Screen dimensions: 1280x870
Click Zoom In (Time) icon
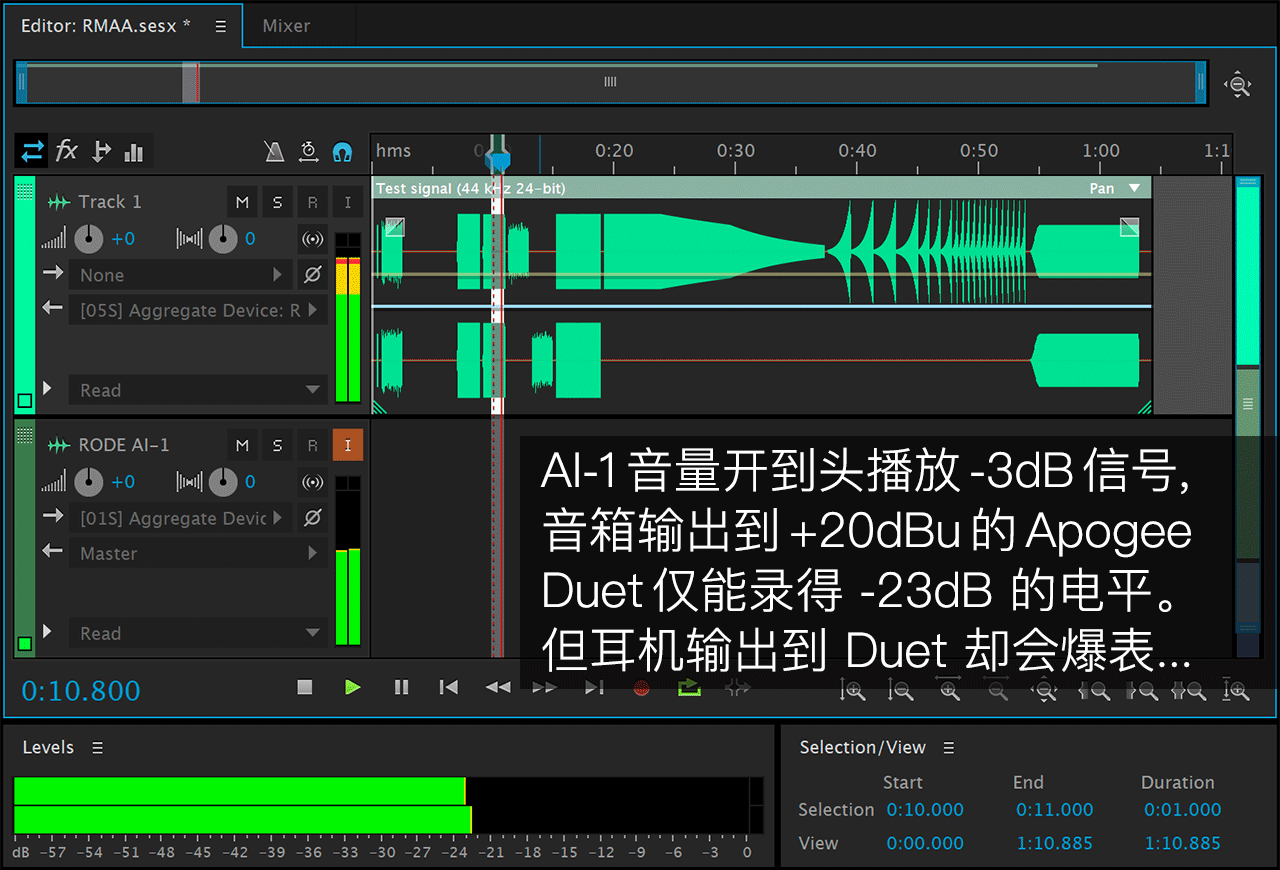[949, 689]
